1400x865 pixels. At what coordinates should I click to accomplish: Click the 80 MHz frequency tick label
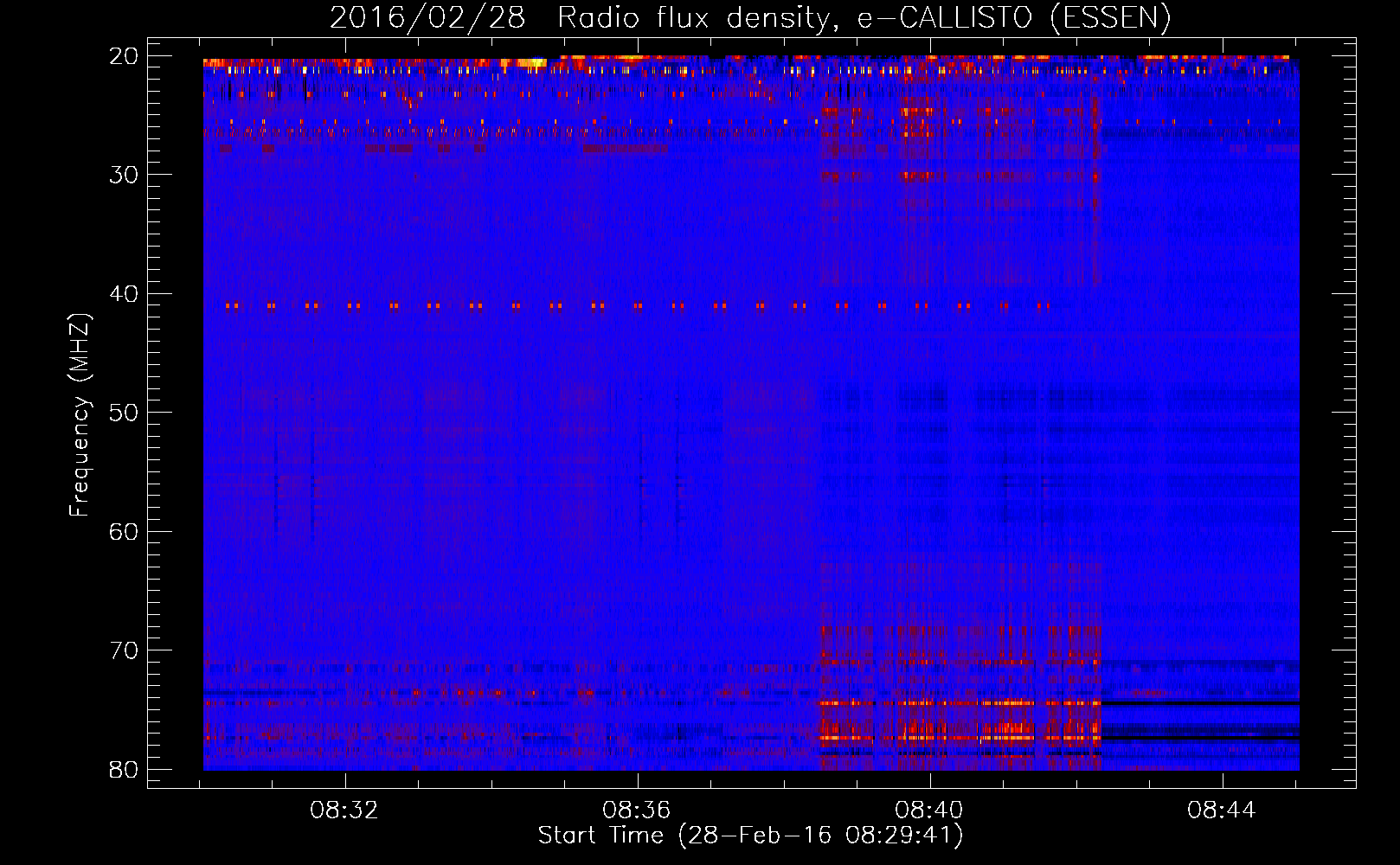[x=125, y=770]
